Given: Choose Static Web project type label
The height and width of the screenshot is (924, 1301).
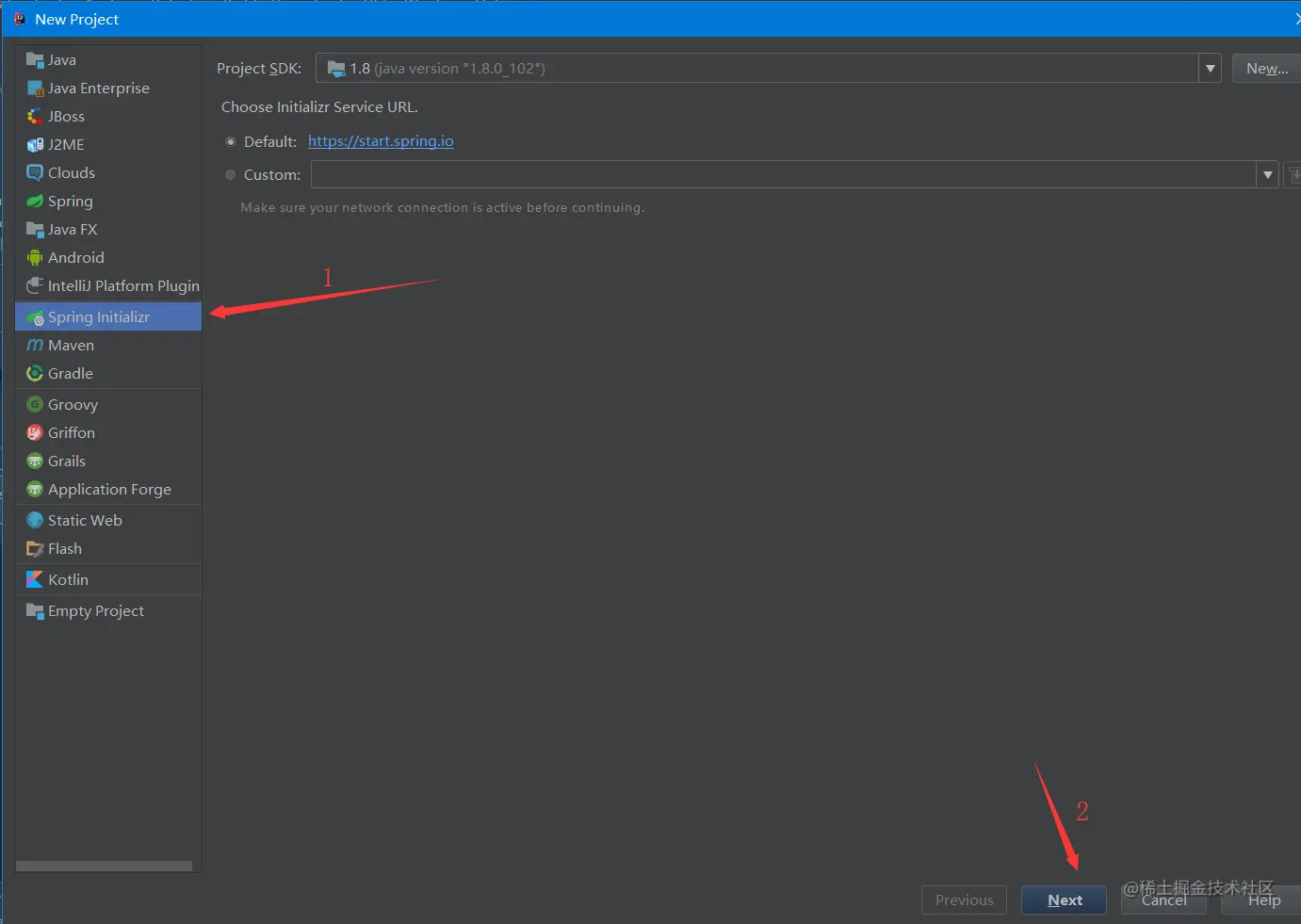Looking at the screenshot, I should click(x=85, y=521).
